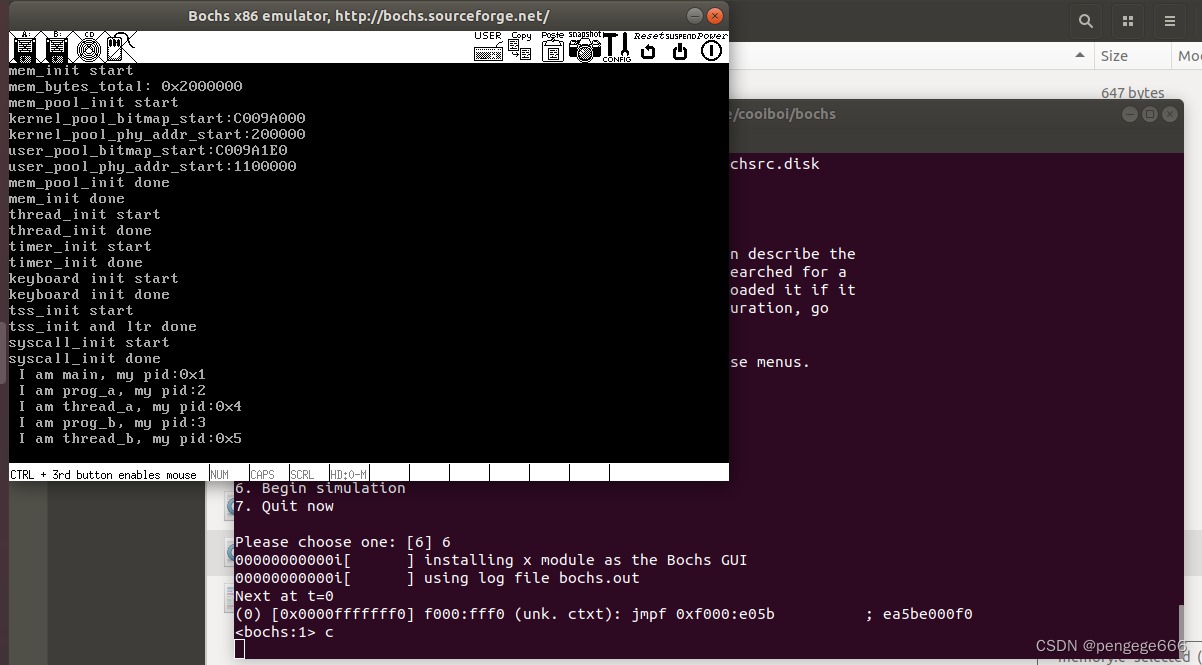Click 'I am main, my pid:0x1' line
This screenshot has width=1202, height=665.
(x=112, y=375)
